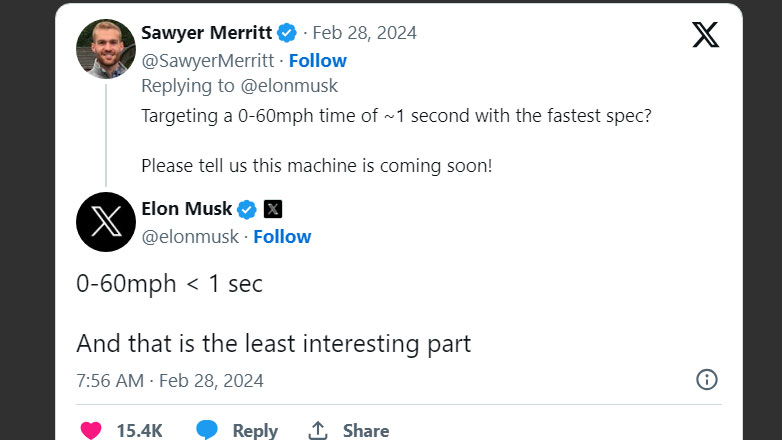Click the 15.4K likes count

point(139,431)
